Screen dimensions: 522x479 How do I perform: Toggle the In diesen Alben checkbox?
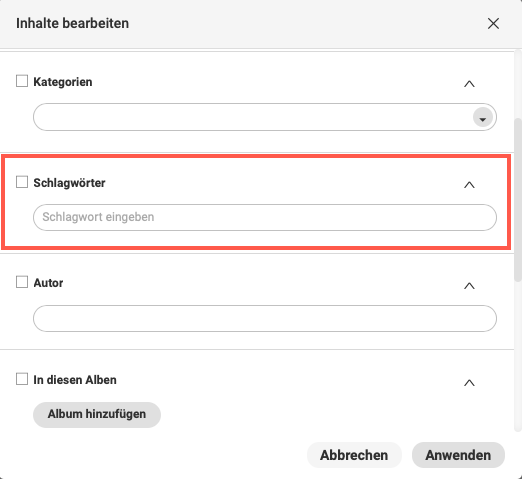click(22, 379)
